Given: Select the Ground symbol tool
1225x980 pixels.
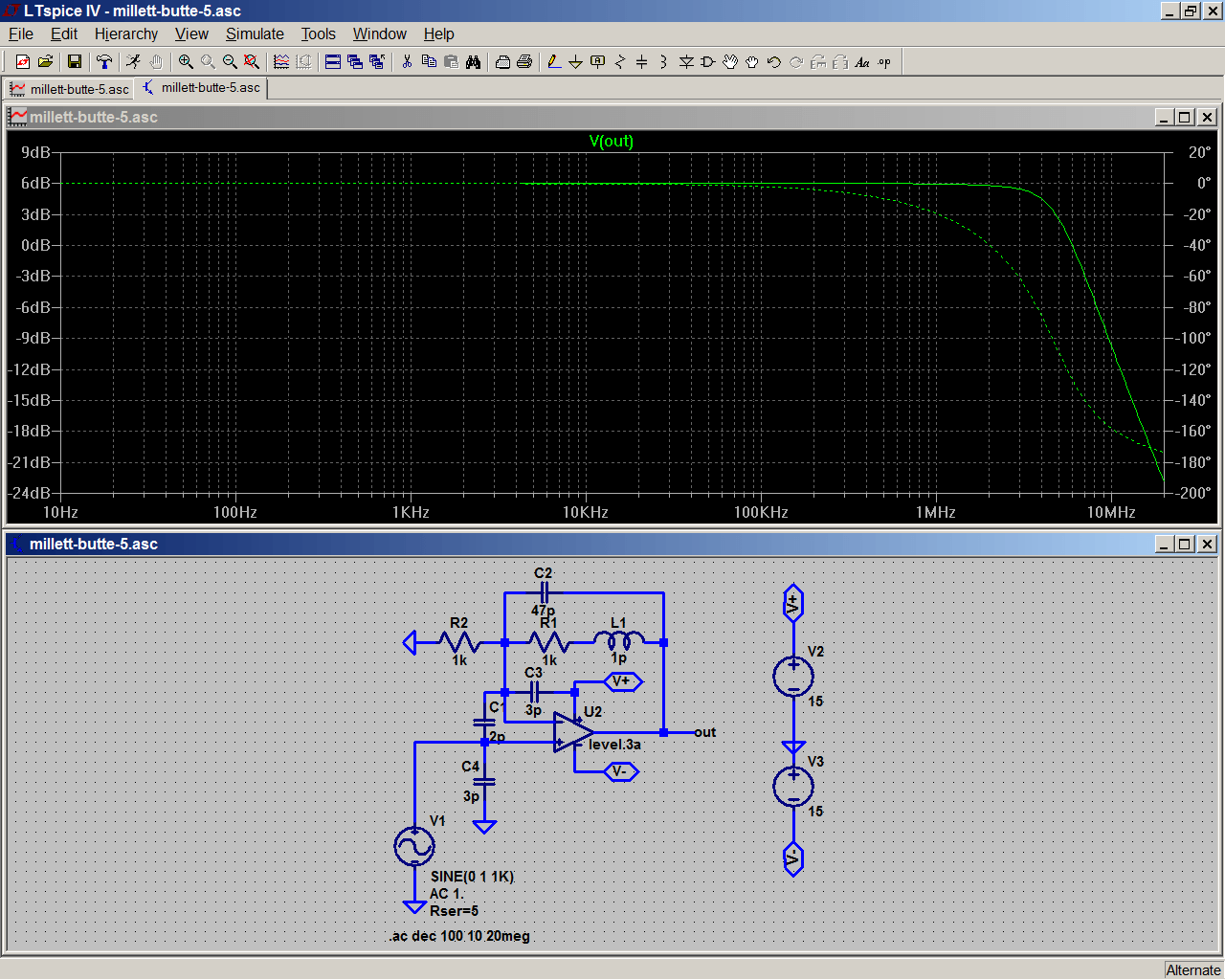Looking at the screenshot, I should coord(576,62).
